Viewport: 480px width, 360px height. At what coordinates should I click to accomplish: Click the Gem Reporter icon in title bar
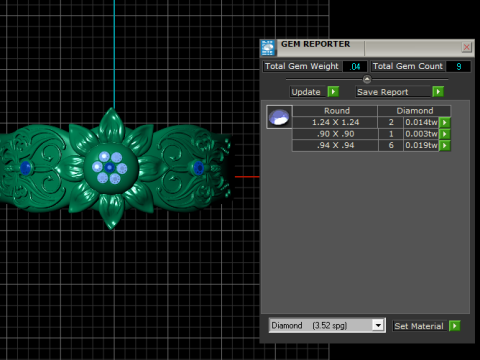268,48
